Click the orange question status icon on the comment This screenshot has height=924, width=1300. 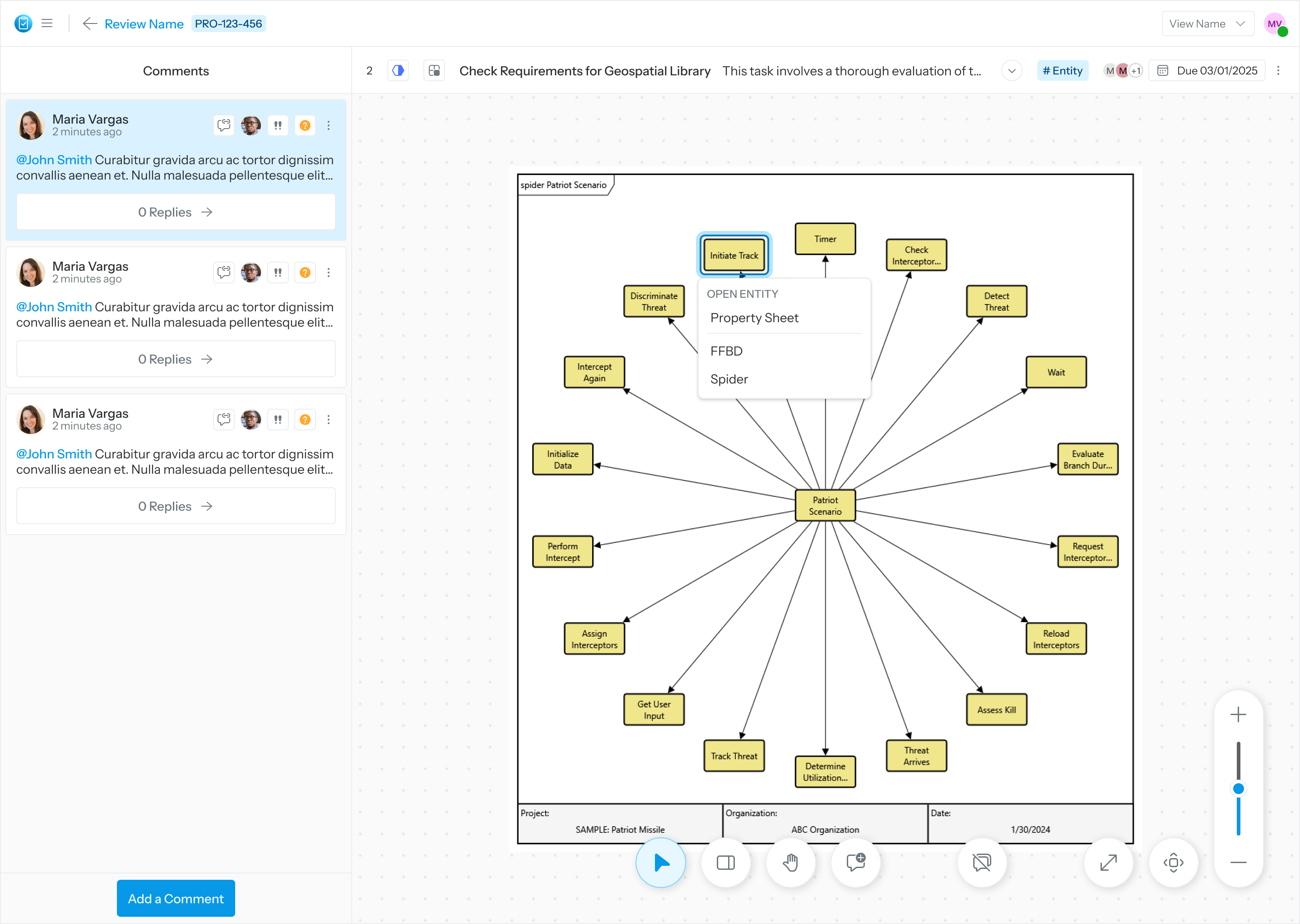305,125
